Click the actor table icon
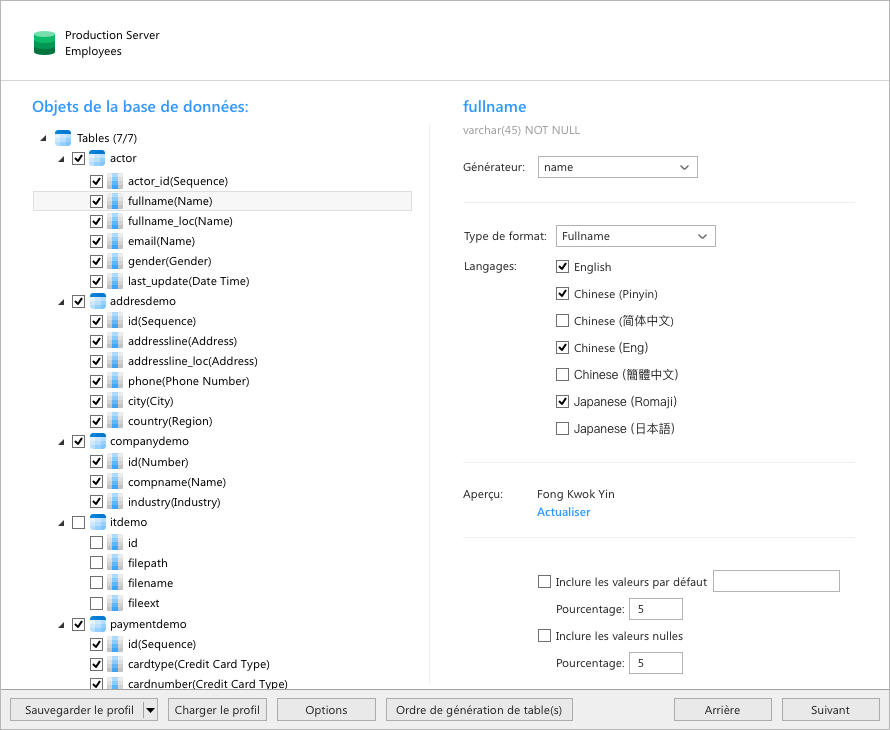This screenshot has width=890, height=730. pyautogui.click(x=98, y=158)
